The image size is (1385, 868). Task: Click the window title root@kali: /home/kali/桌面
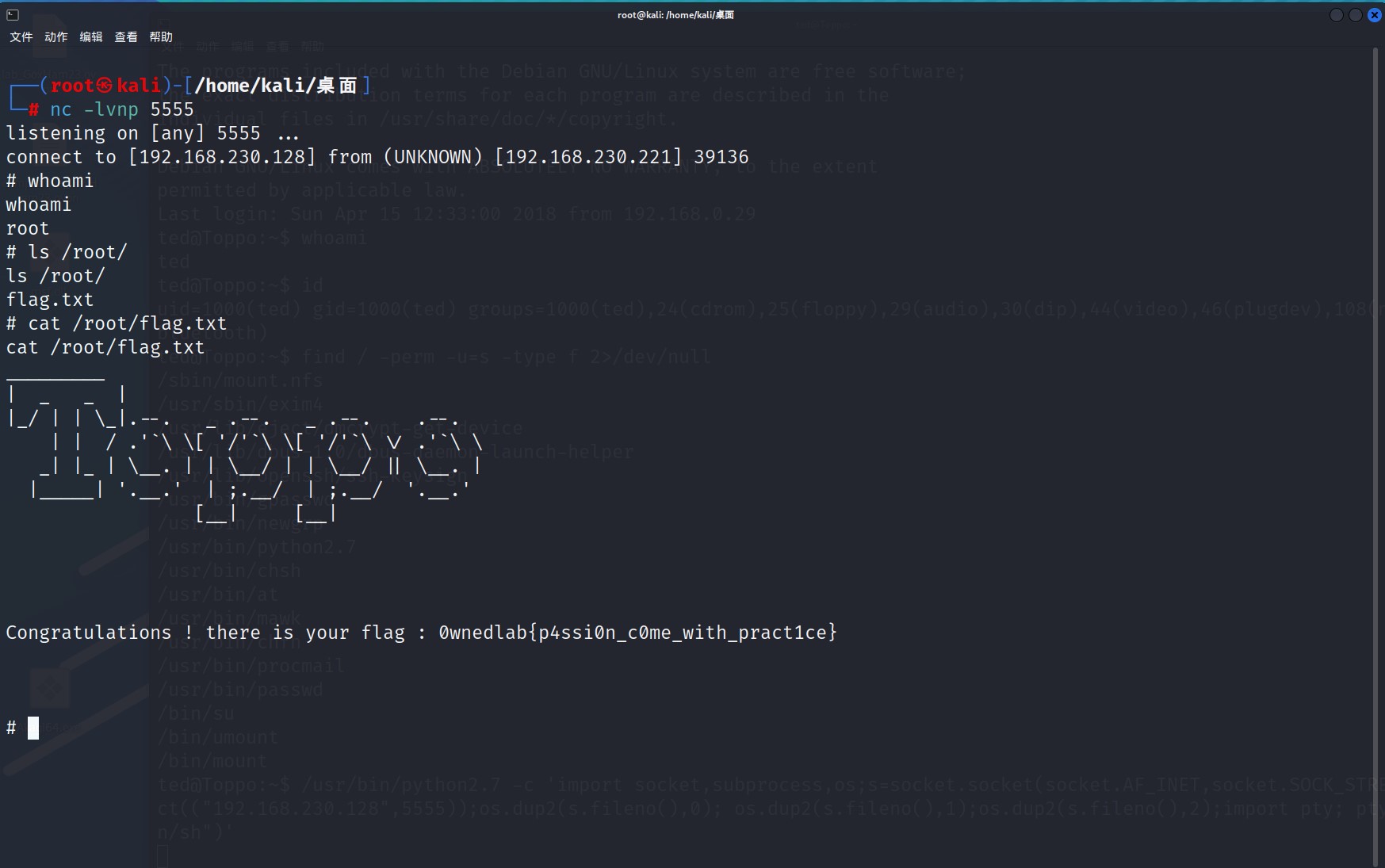(x=675, y=15)
